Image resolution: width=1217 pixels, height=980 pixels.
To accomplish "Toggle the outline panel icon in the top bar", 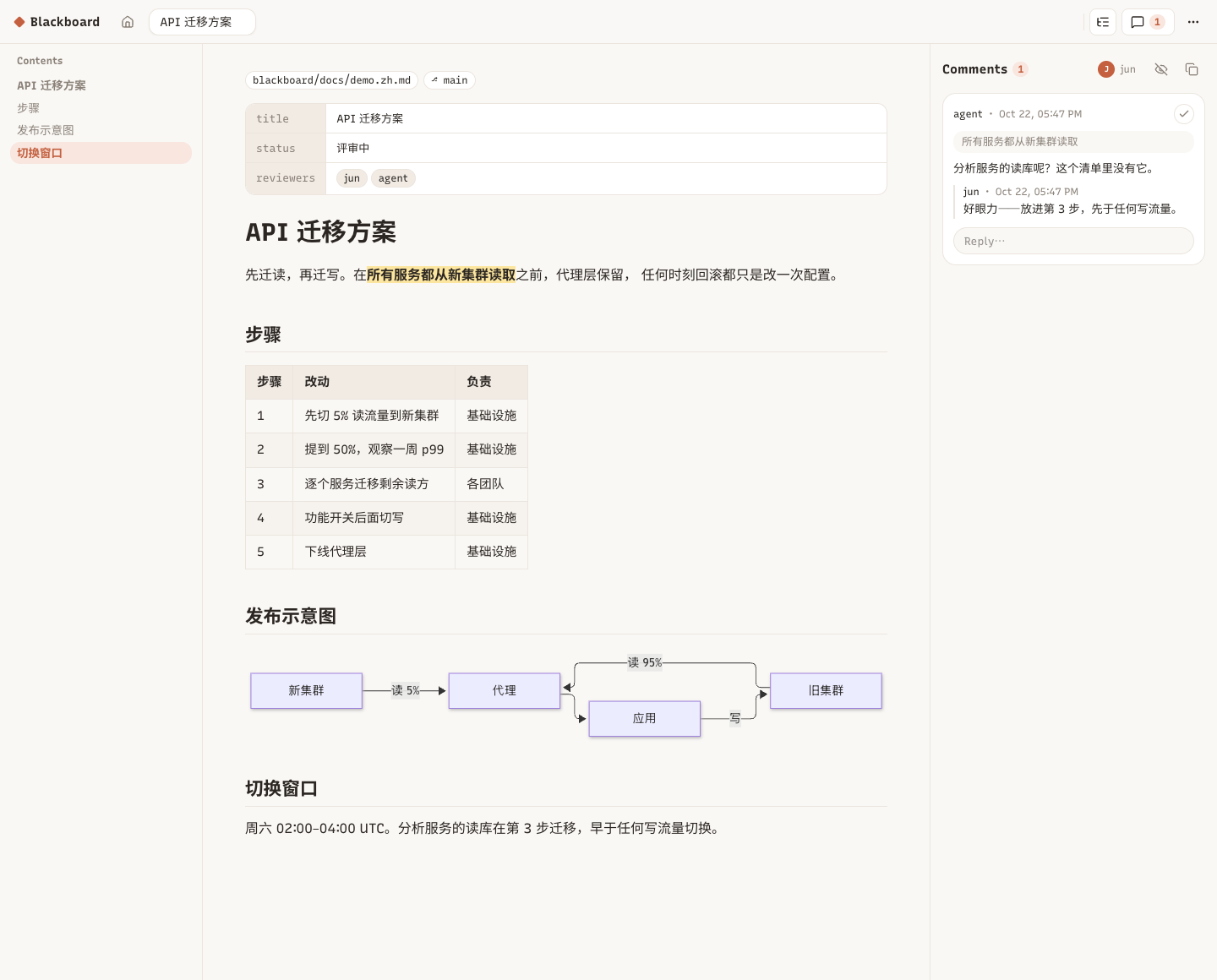I will [x=1103, y=22].
